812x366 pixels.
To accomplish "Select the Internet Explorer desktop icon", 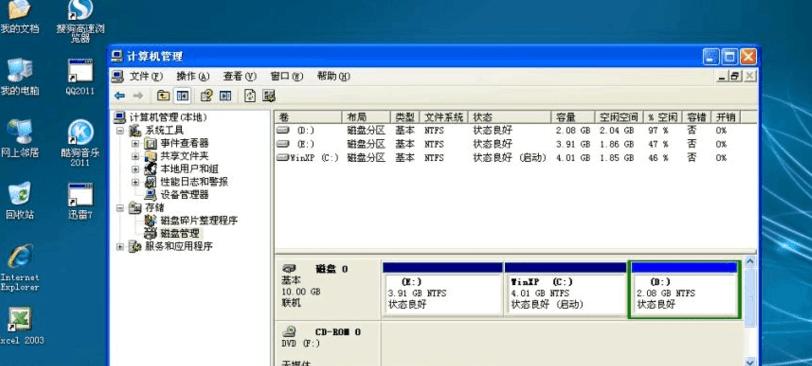I will [x=20, y=268].
